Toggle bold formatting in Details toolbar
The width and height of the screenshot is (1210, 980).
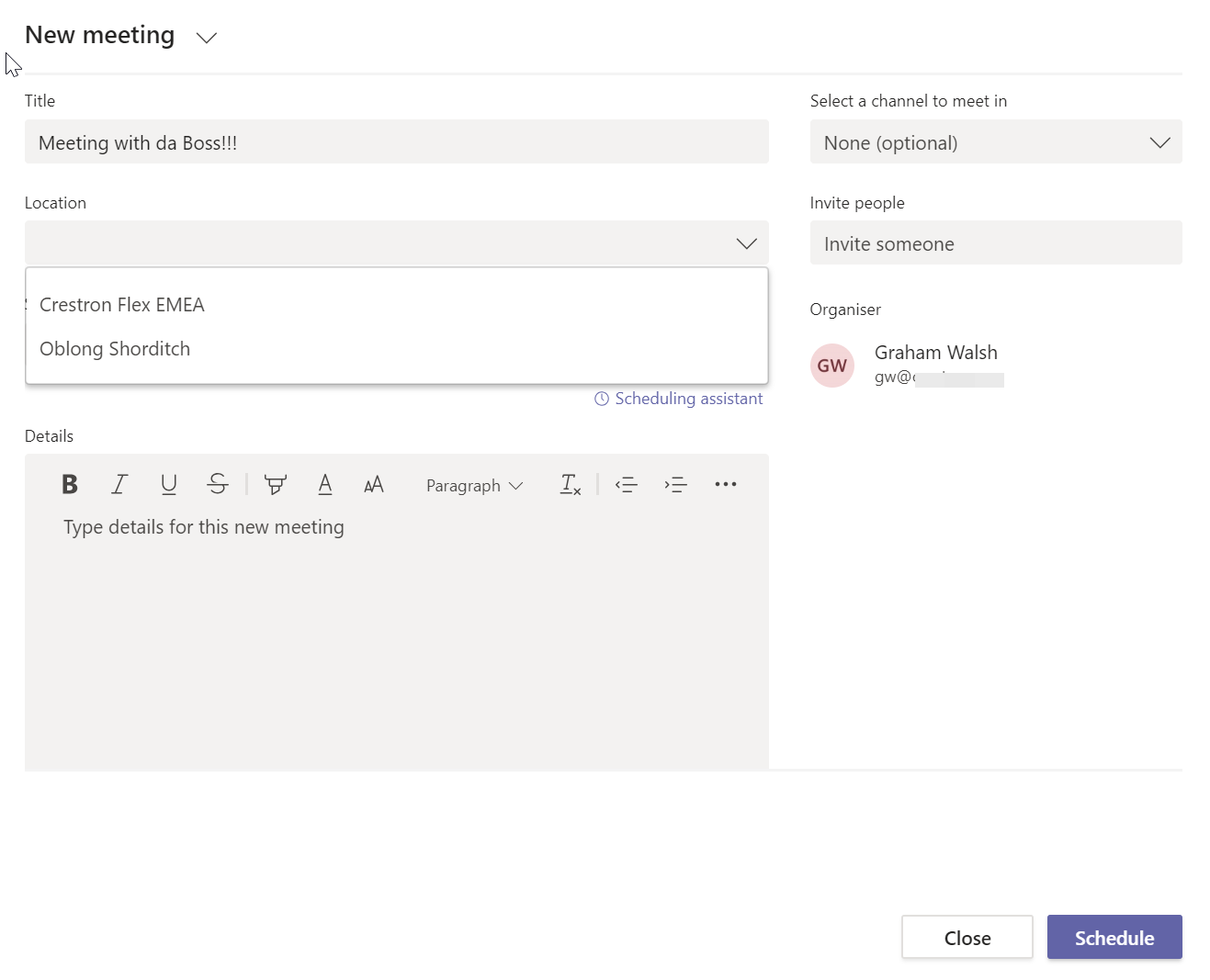pos(70,484)
